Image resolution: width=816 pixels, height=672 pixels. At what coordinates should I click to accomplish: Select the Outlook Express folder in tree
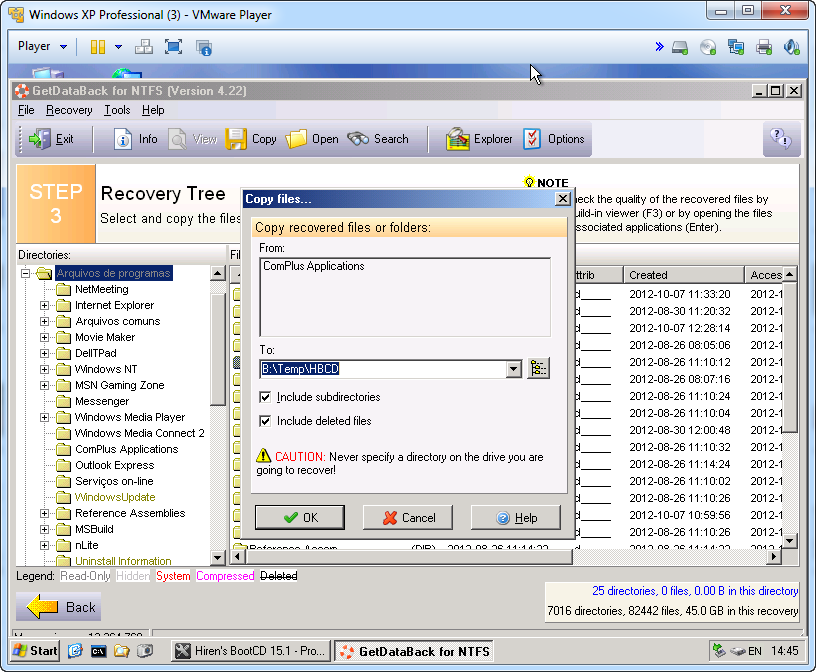[x=114, y=465]
